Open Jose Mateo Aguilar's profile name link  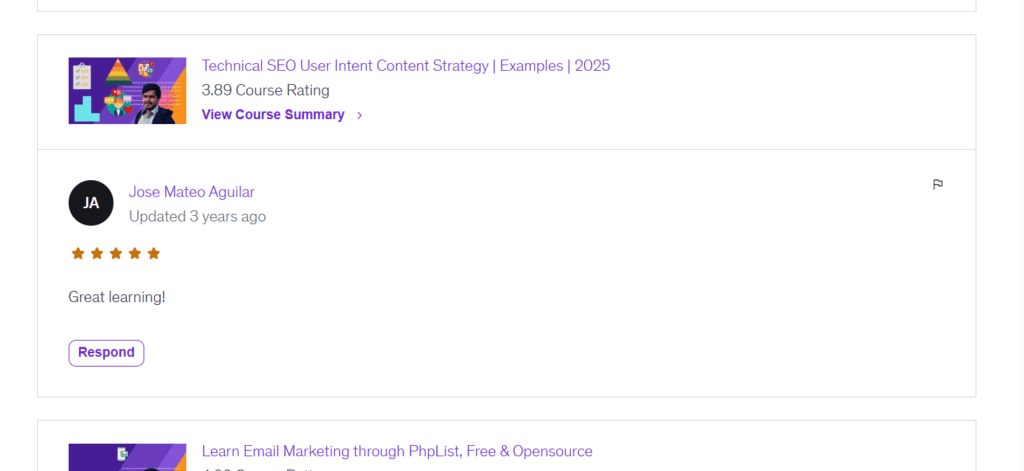[191, 192]
